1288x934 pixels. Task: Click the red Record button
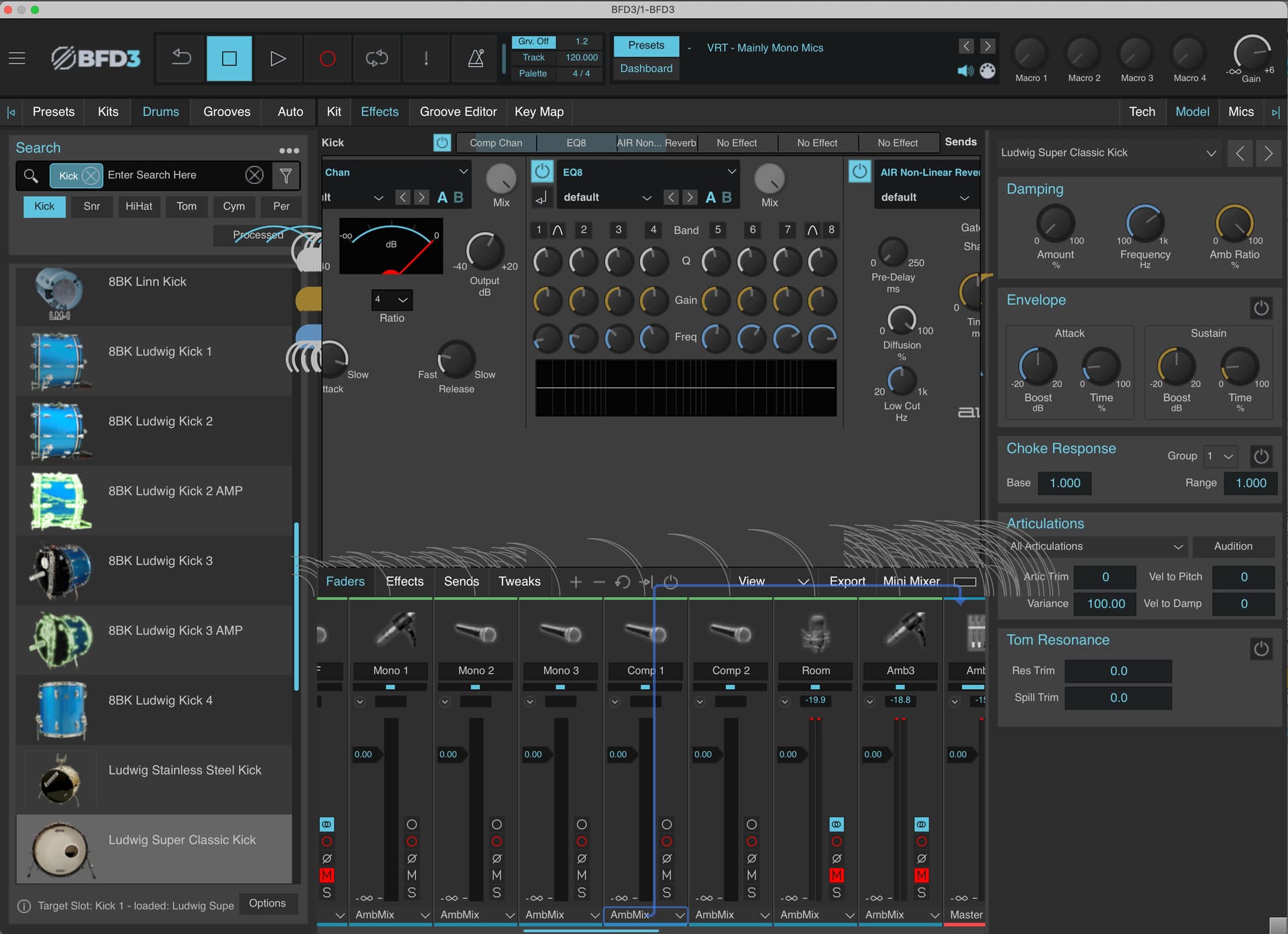(x=327, y=58)
